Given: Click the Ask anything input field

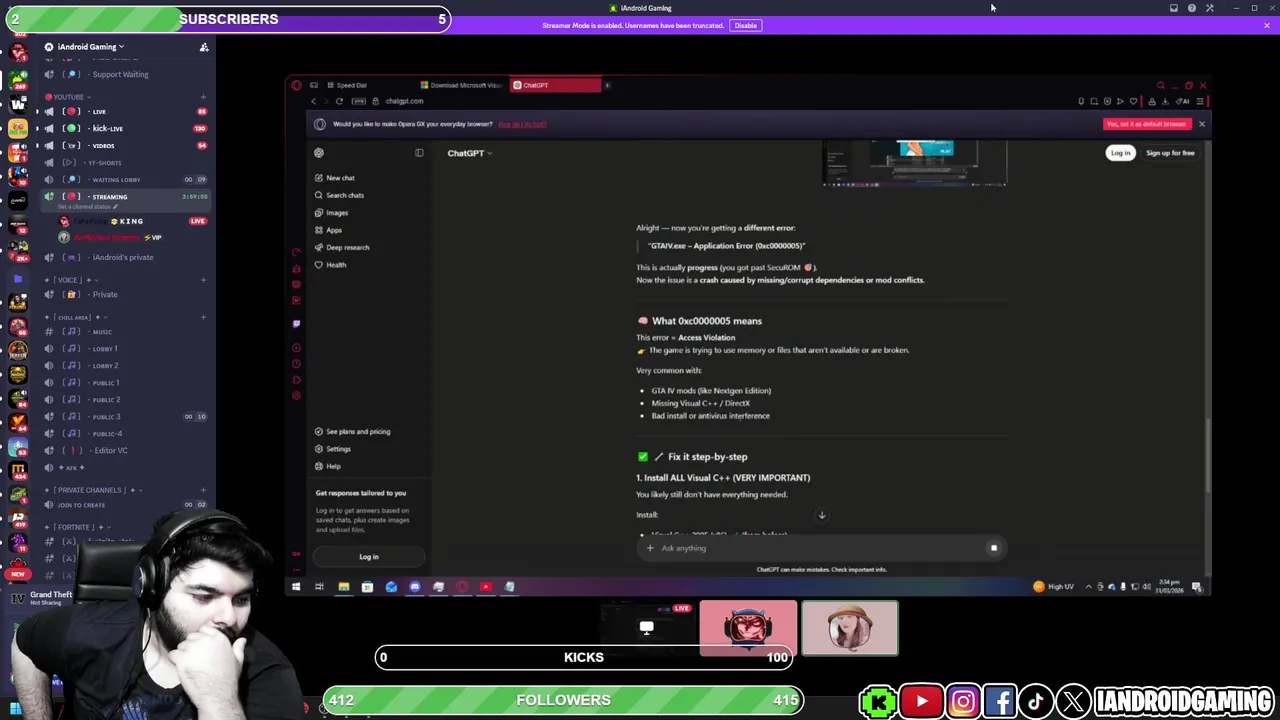Looking at the screenshot, I should 820,548.
